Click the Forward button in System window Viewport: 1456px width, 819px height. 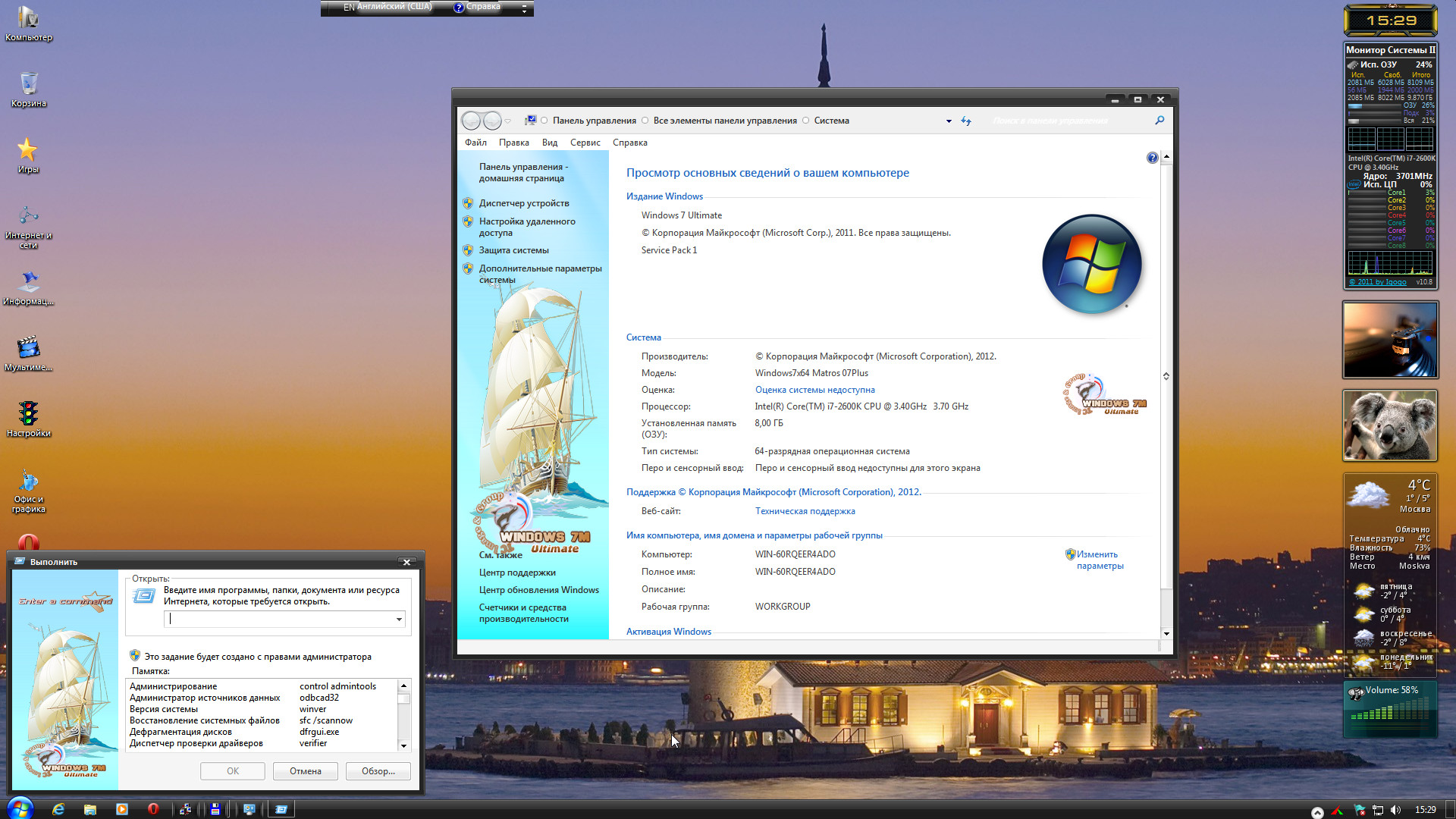click(492, 121)
